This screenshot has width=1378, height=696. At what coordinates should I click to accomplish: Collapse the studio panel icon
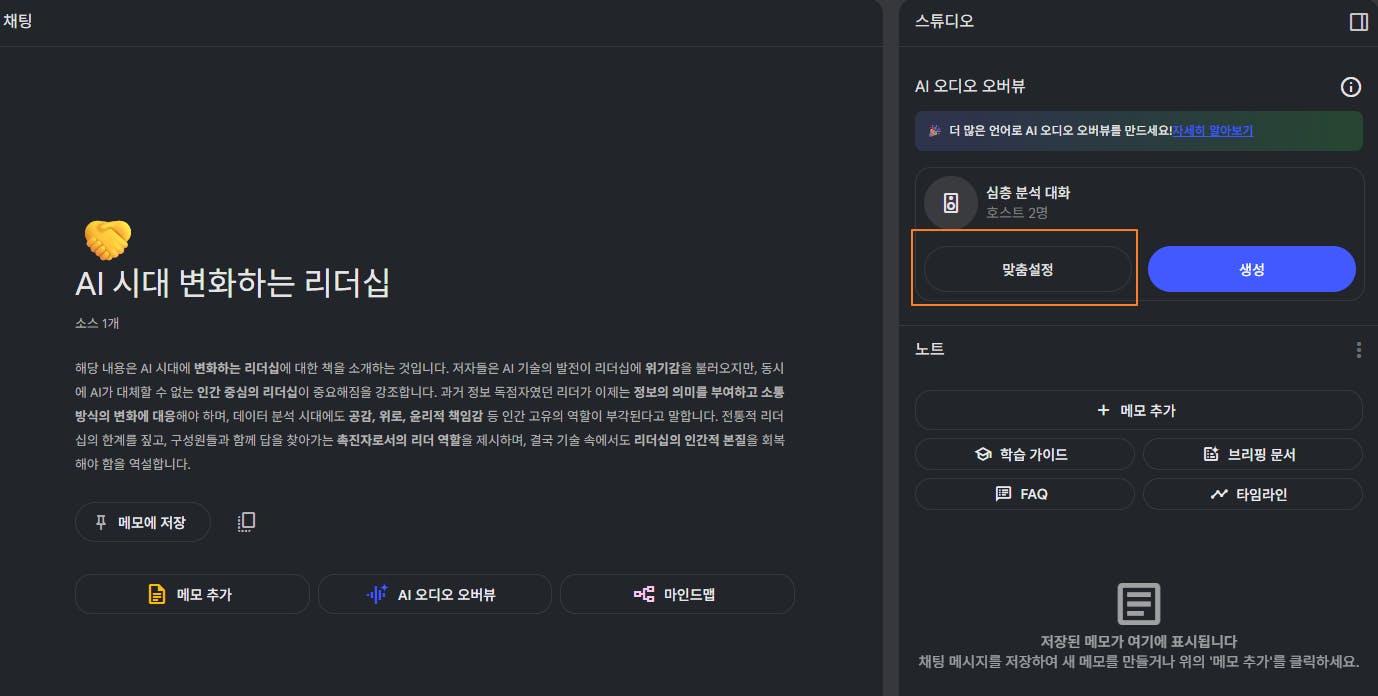(x=1358, y=21)
